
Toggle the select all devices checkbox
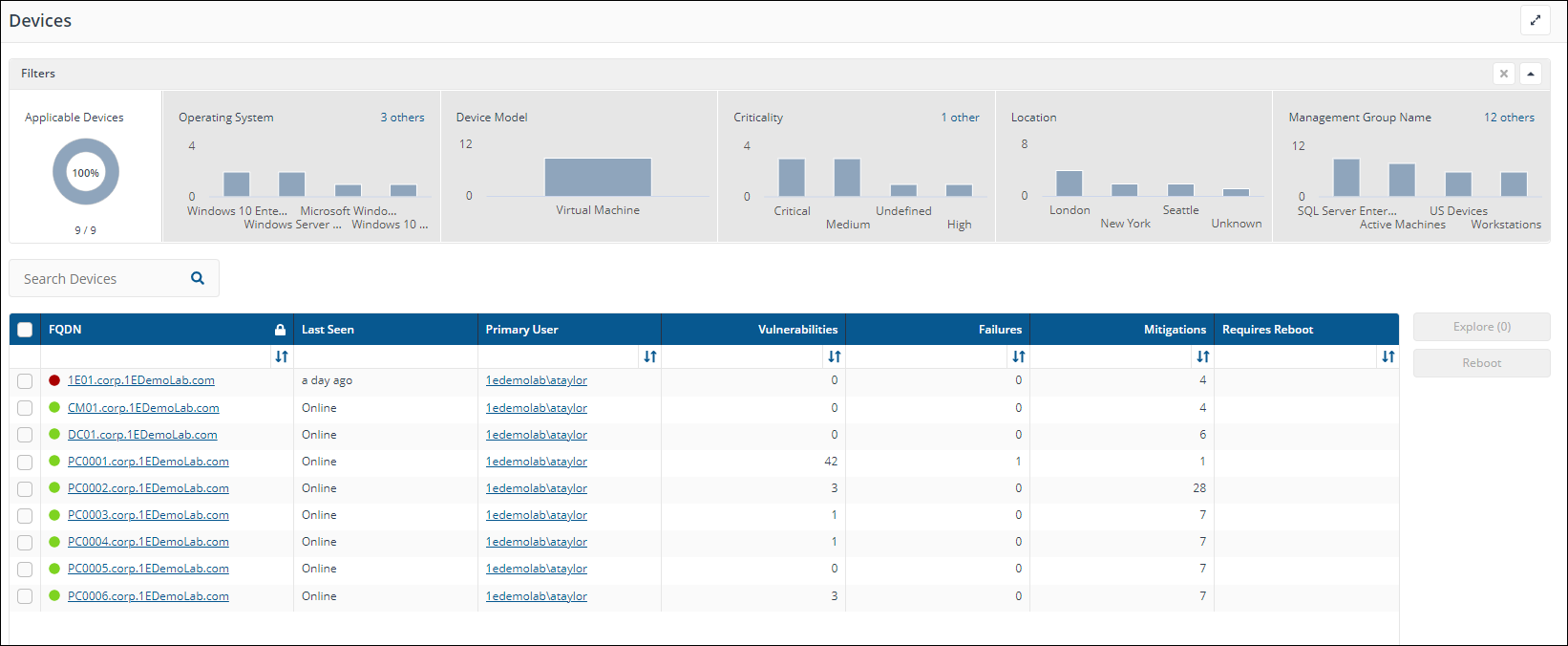(25, 330)
